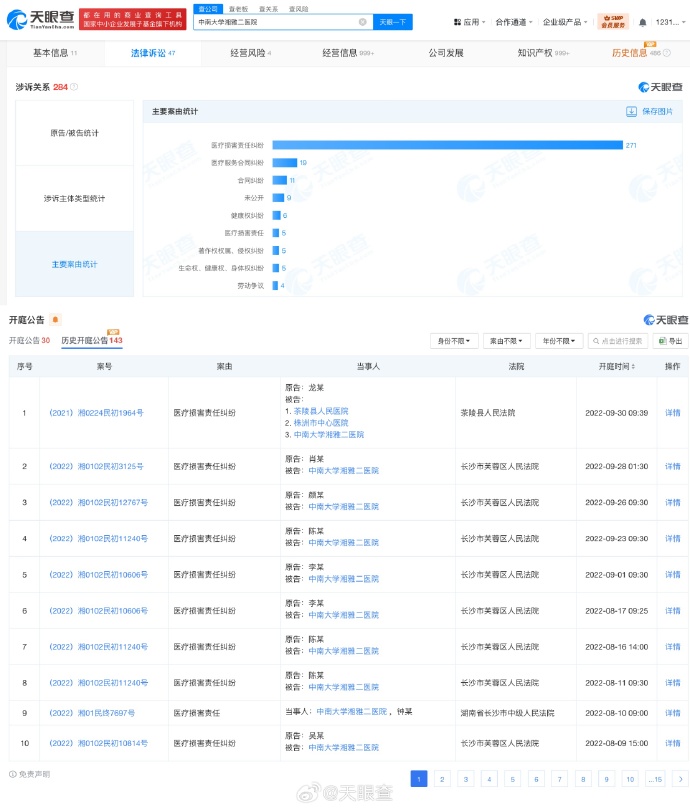Clear the search box with the X icon
690x809 pixels.
(x=363, y=22)
